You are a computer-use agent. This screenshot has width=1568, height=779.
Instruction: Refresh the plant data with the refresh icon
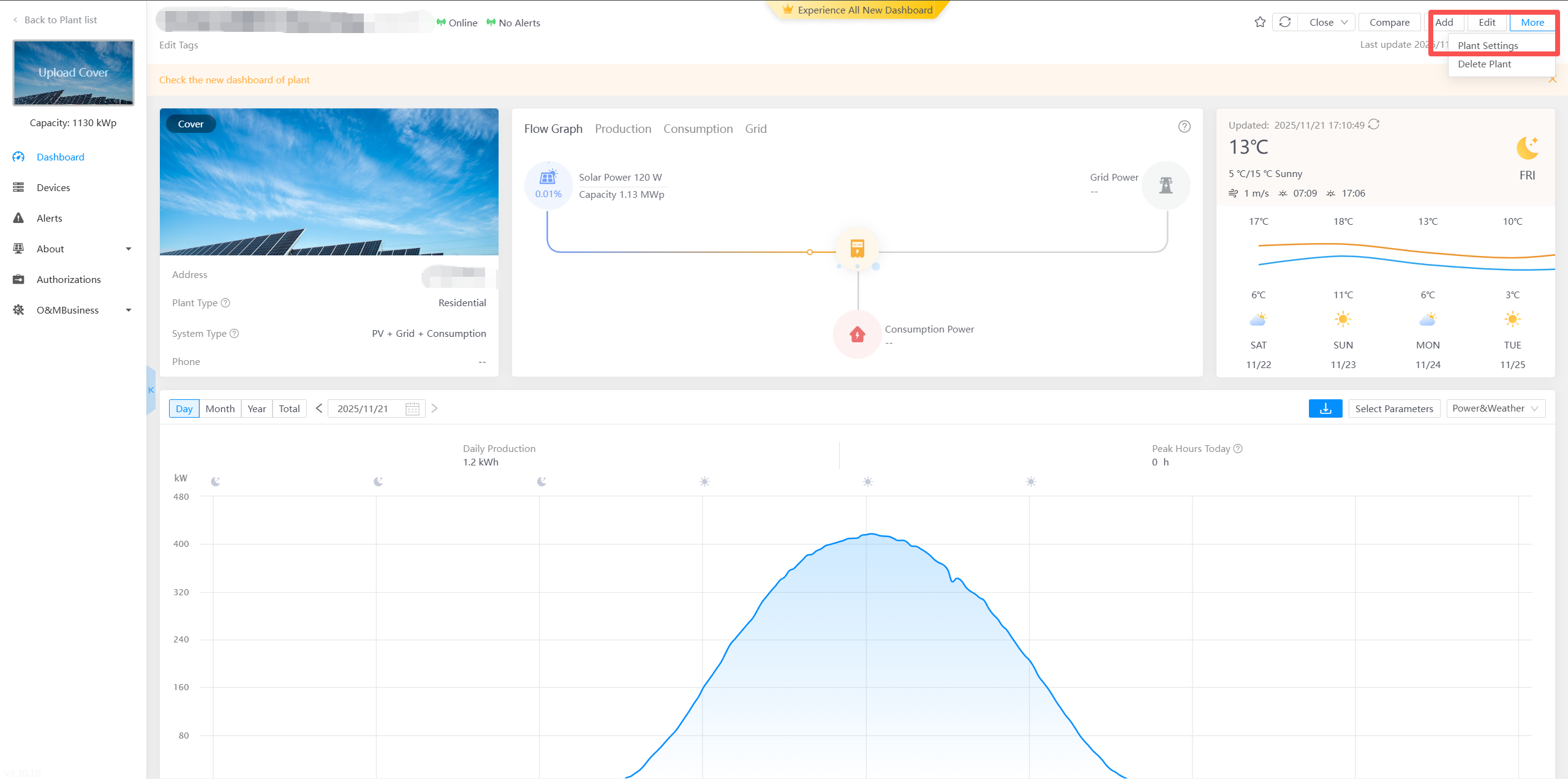[1284, 22]
